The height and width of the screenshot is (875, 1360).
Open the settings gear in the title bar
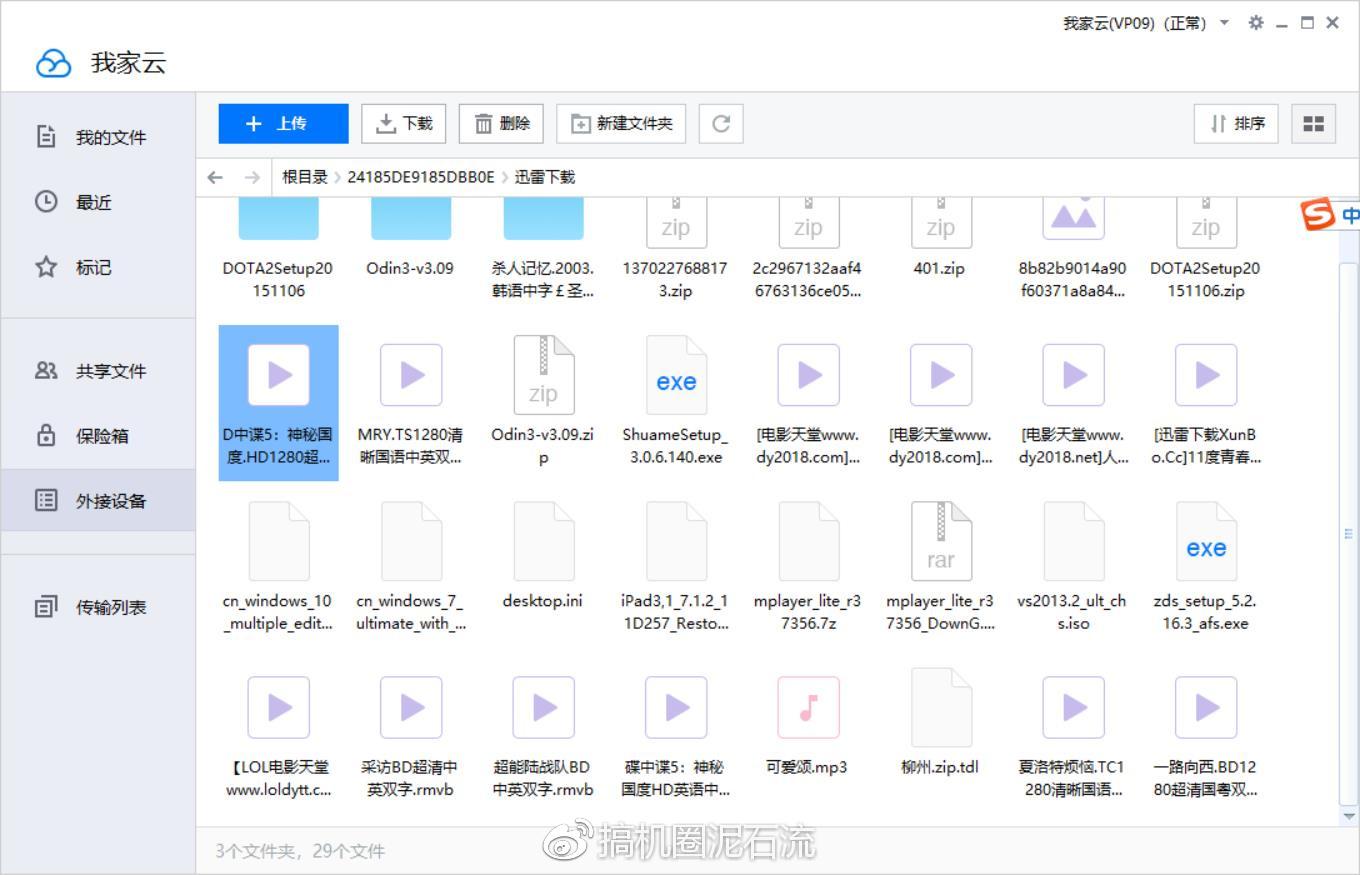coord(1256,23)
